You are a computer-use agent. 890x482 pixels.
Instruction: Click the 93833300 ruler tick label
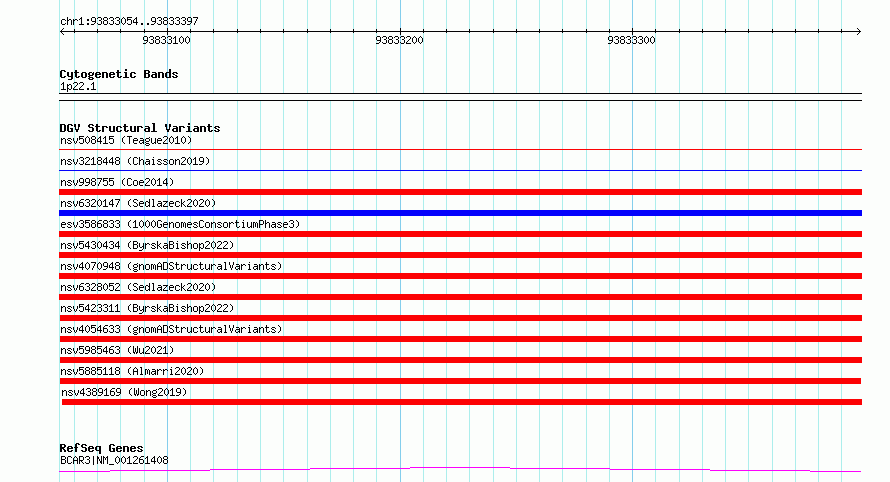(x=631, y=40)
